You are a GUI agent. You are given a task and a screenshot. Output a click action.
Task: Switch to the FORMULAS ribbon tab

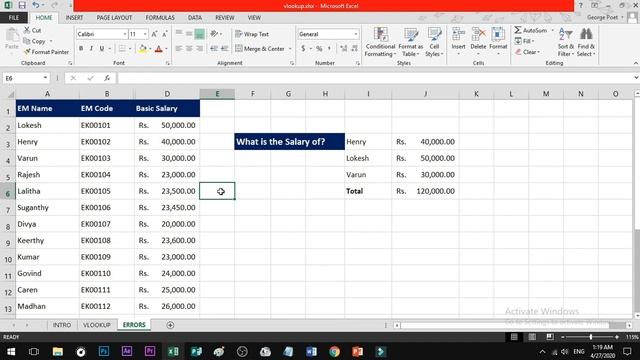pyautogui.click(x=160, y=18)
